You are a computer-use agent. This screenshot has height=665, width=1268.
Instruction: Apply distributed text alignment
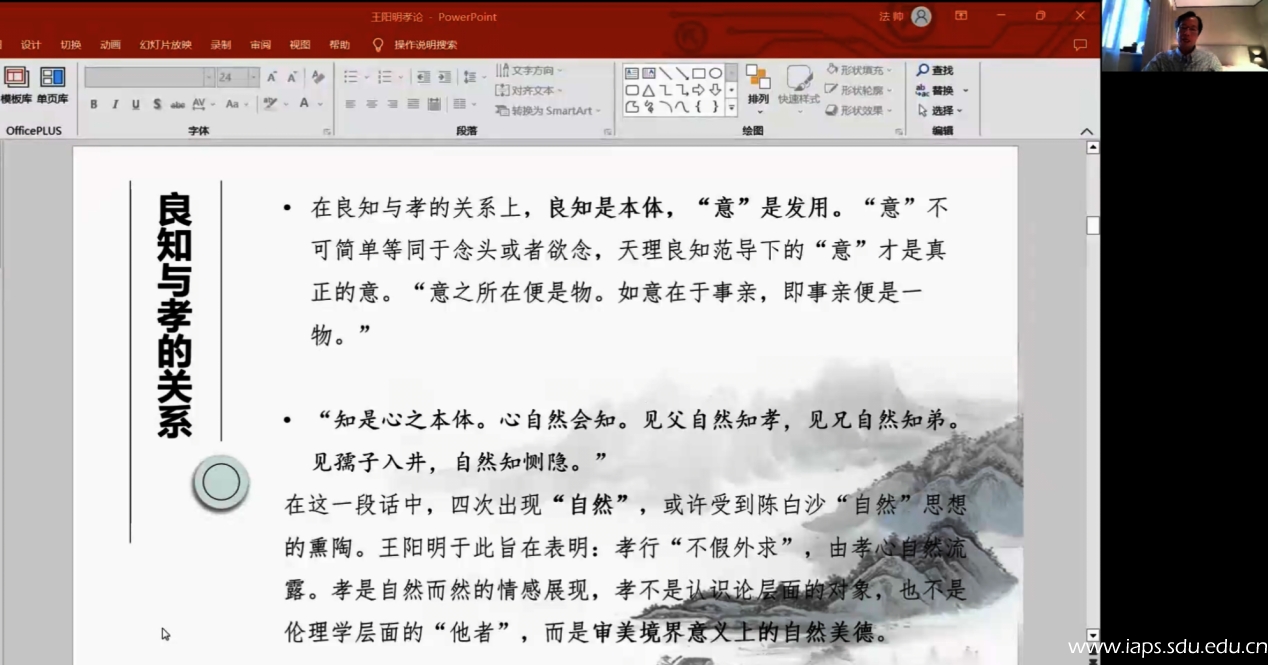435,104
